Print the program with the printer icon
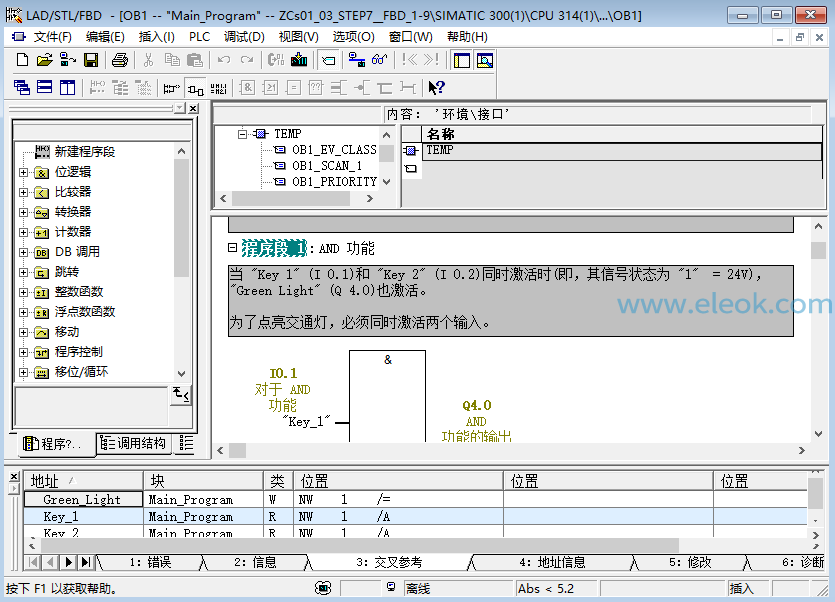 120,60
